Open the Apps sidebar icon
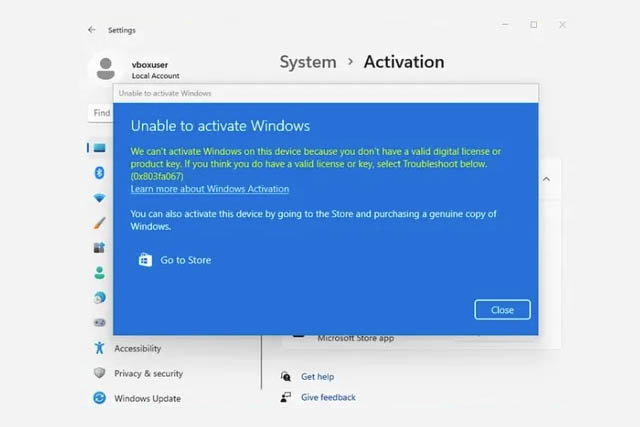This screenshot has width=640, height=427. click(99, 247)
